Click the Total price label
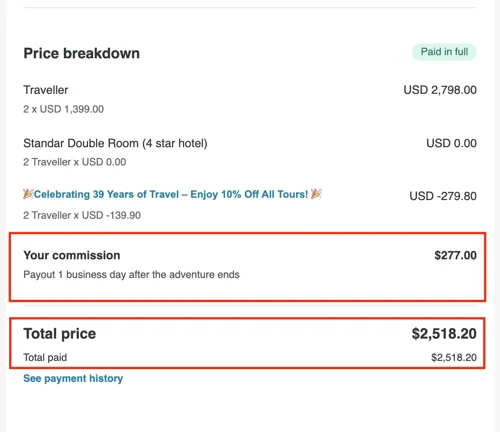This screenshot has height=432, width=500. [x=60, y=334]
